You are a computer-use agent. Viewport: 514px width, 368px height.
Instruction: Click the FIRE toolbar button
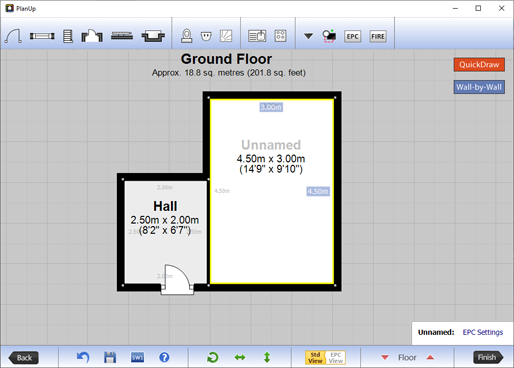378,36
